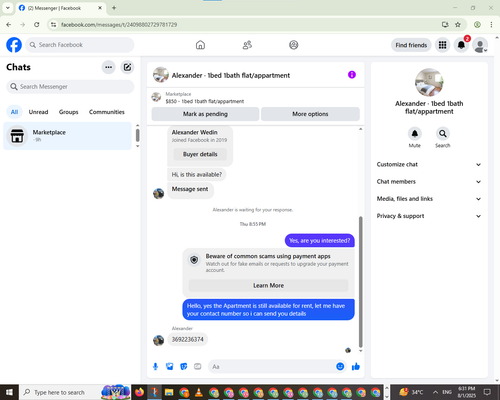Mute this conversation with bell icon
This screenshot has width=500, height=400.
[x=415, y=134]
